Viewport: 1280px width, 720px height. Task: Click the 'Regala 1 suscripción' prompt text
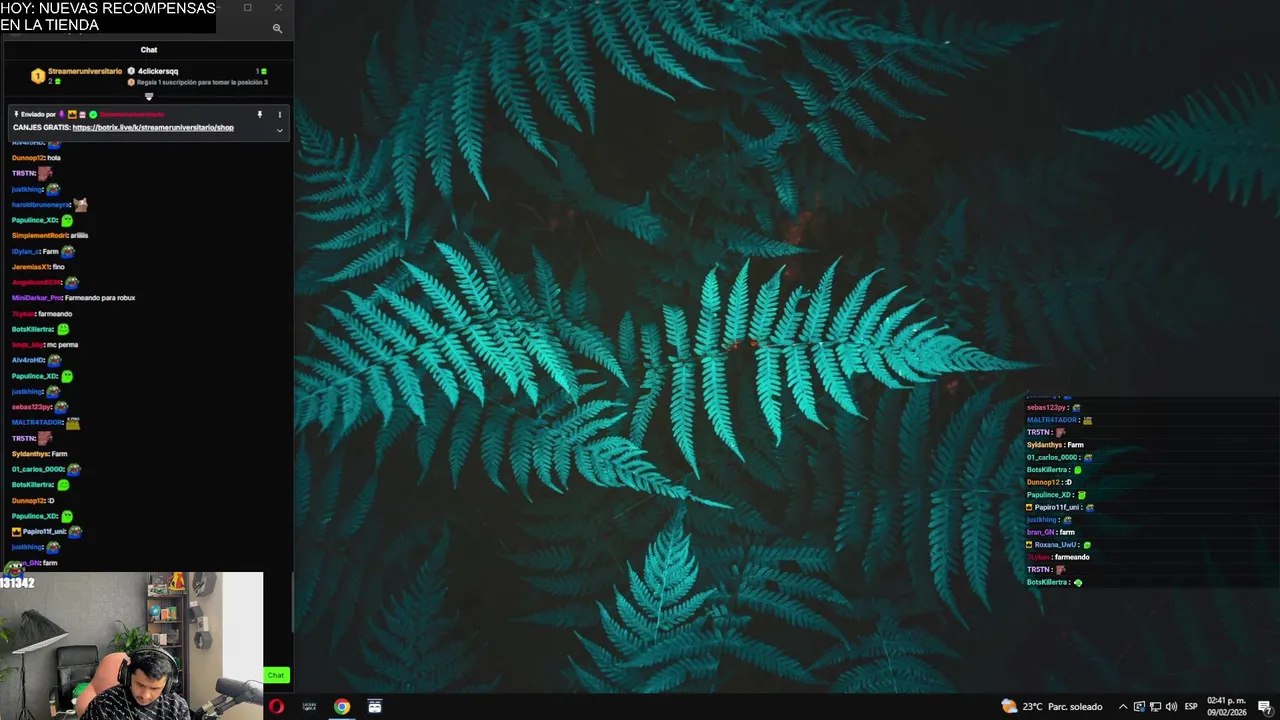tap(202, 82)
